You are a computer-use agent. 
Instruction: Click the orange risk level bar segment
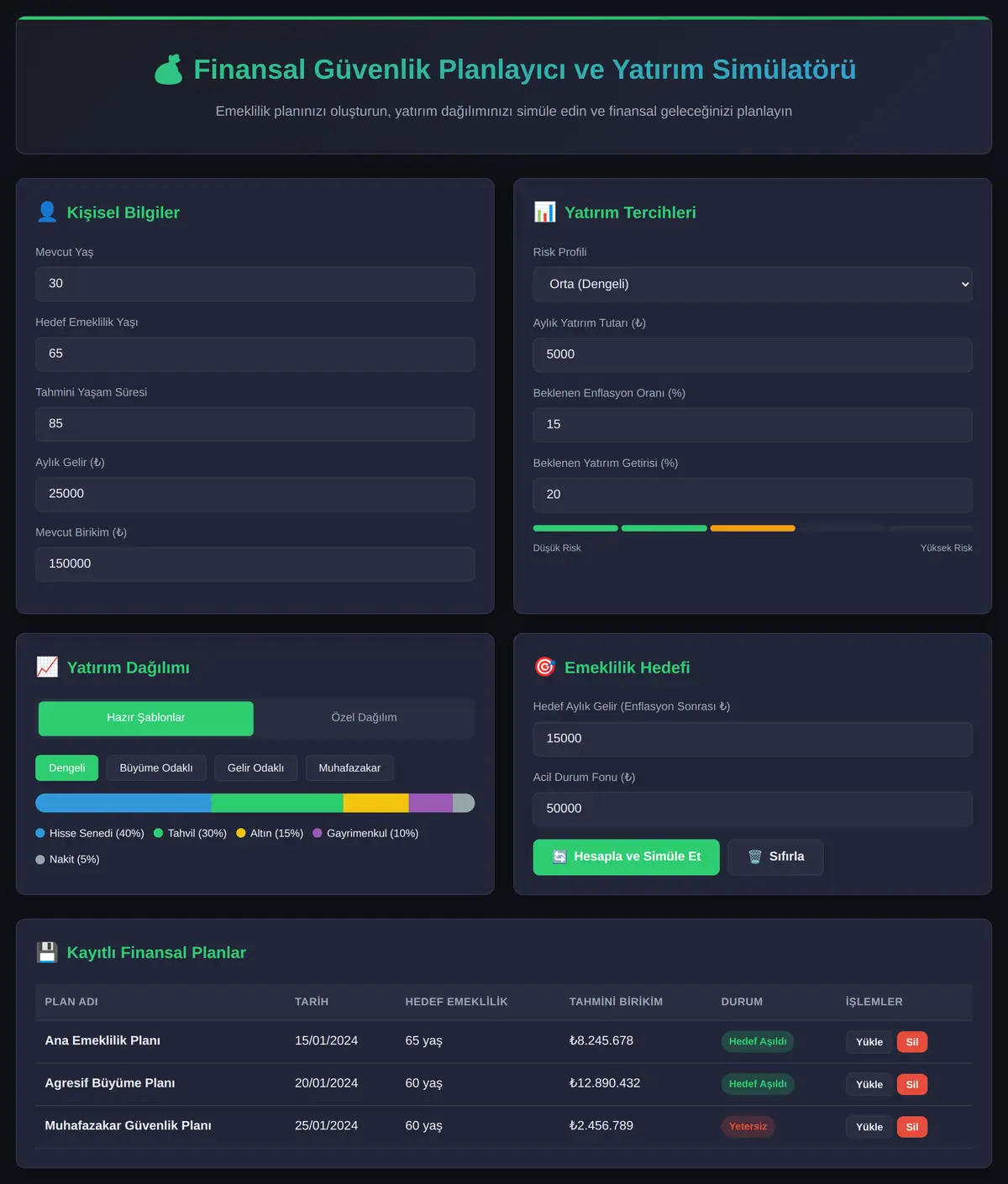pos(753,528)
